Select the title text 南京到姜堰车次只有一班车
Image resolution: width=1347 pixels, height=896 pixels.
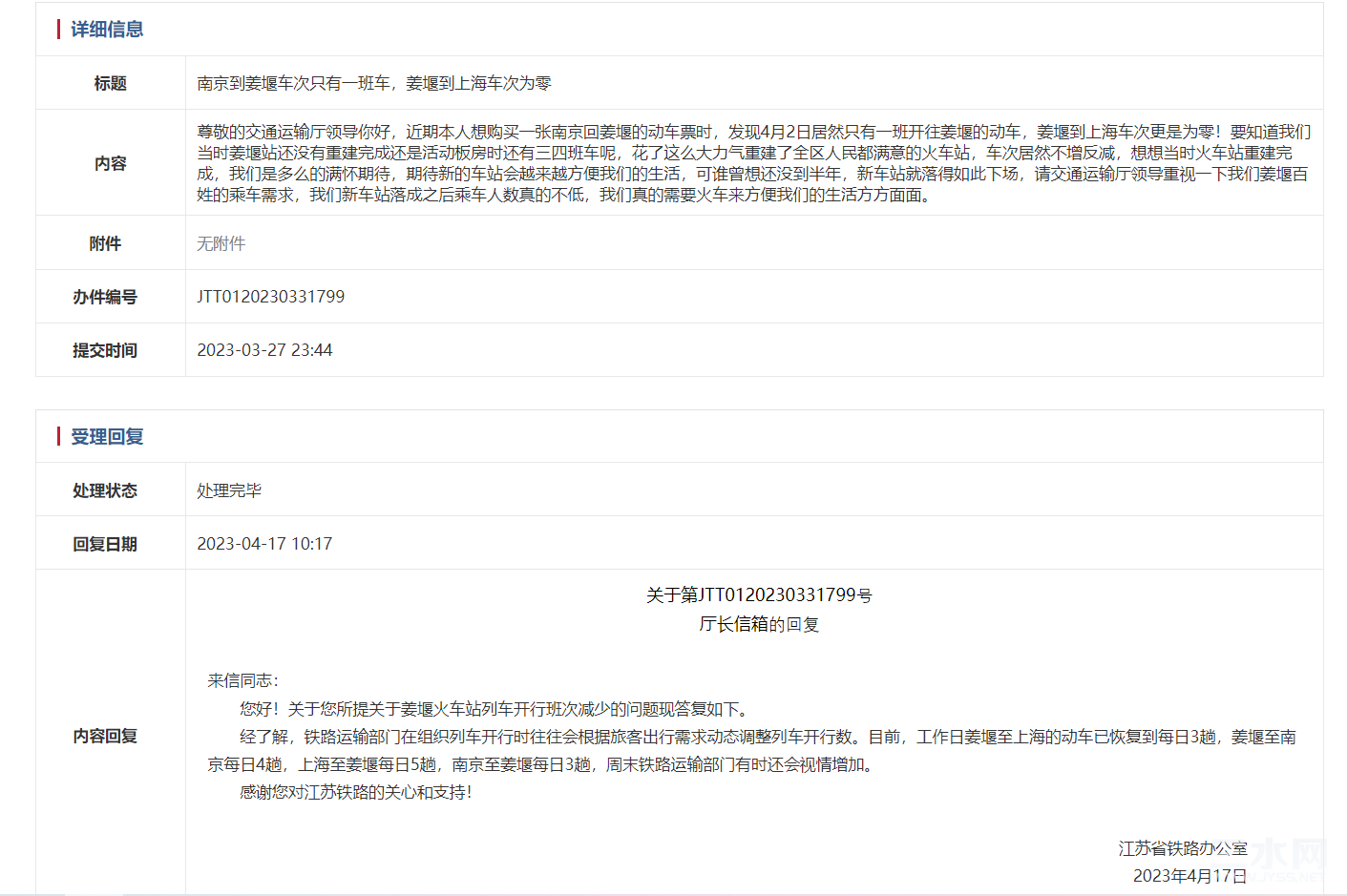point(294,83)
